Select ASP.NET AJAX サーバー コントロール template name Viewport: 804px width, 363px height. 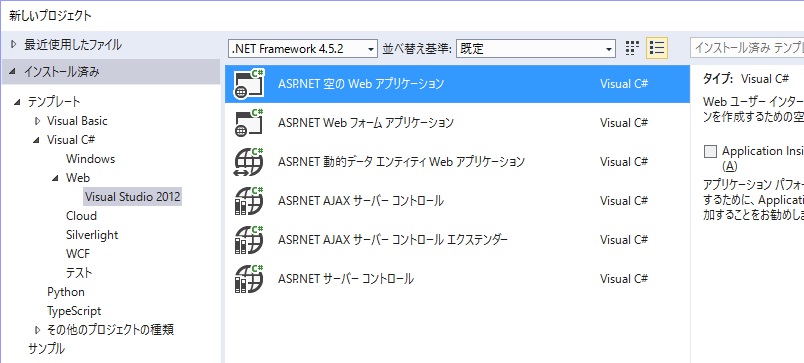point(360,200)
